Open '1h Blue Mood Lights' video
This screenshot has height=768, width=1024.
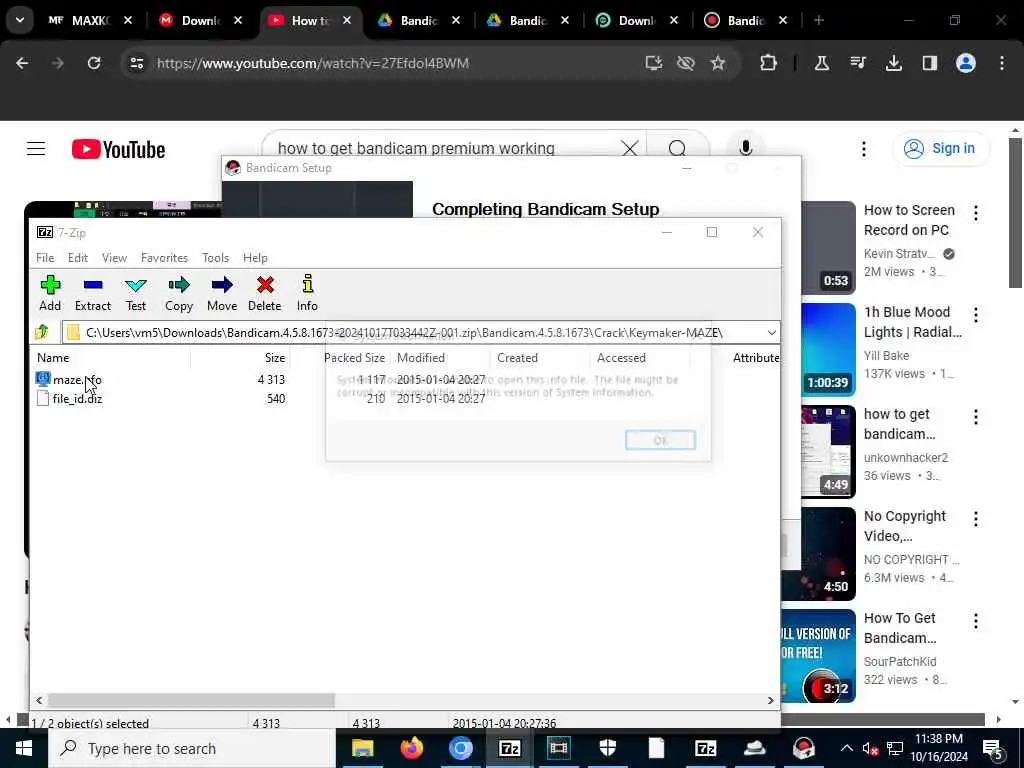(x=912, y=322)
